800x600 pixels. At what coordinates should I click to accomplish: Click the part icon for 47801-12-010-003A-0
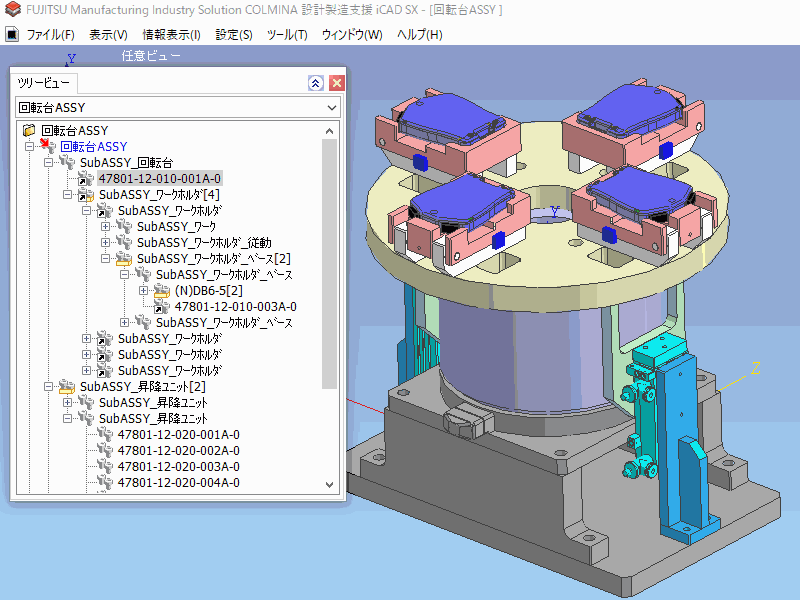point(162,307)
